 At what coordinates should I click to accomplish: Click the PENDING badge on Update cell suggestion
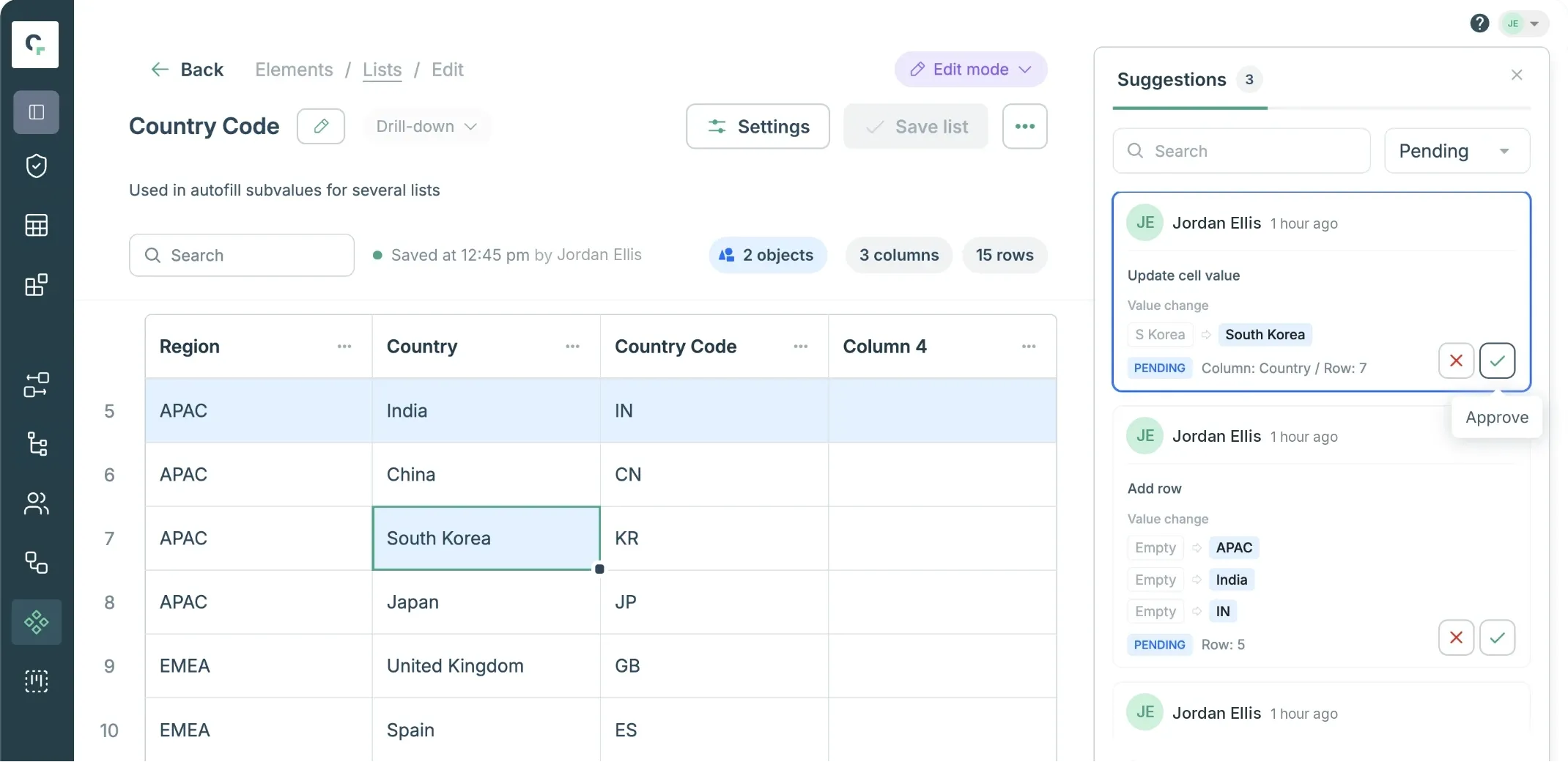(x=1159, y=368)
